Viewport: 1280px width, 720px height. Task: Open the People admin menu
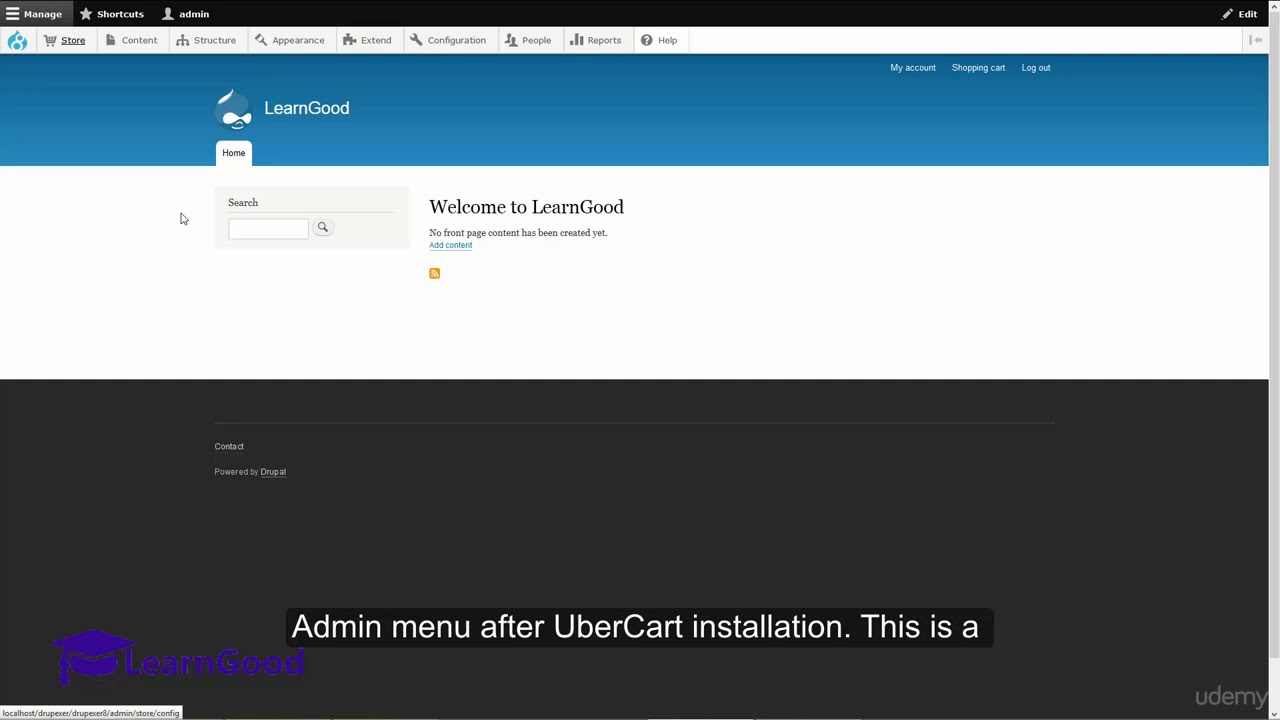click(x=528, y=40)
